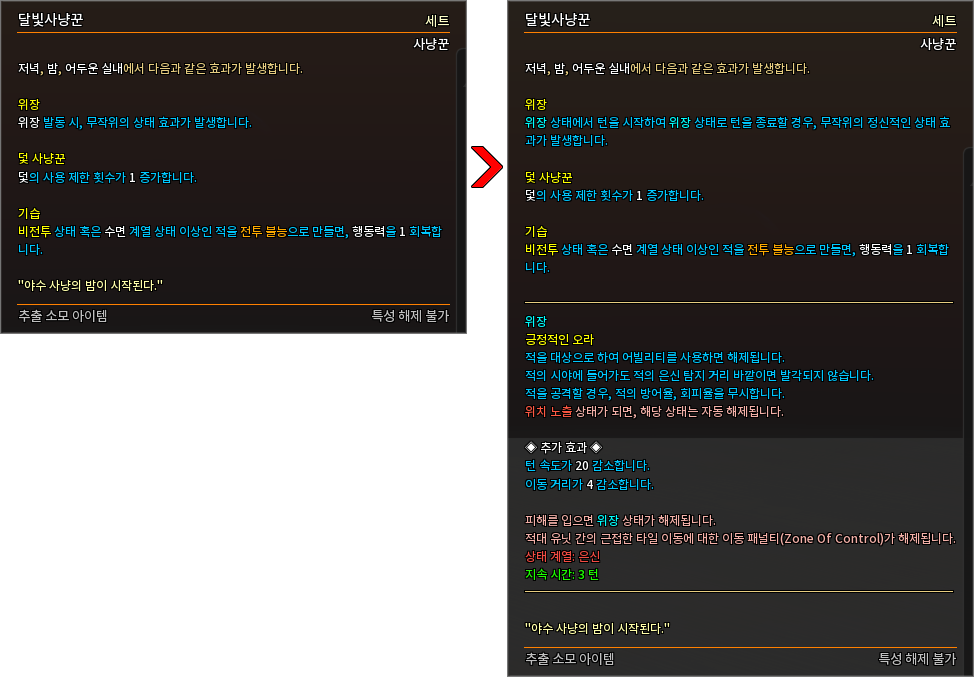The height and width of the screenshot is (677, 974).
Task: Click the 사냥꾼 class label in the right panel
Action: pyautogui.click(x=938, y=44)
